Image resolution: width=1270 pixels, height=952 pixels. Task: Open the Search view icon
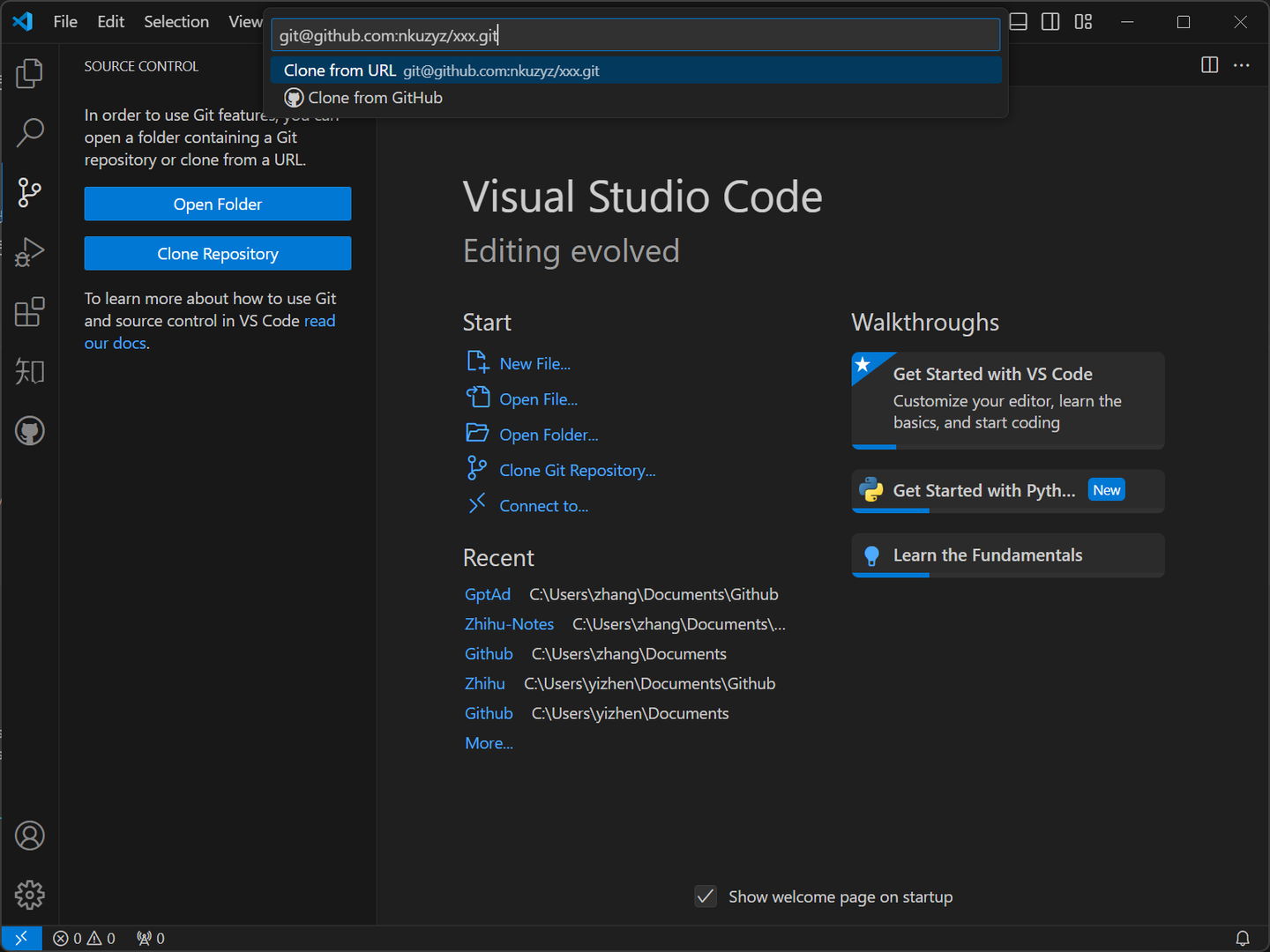(29, 132)
